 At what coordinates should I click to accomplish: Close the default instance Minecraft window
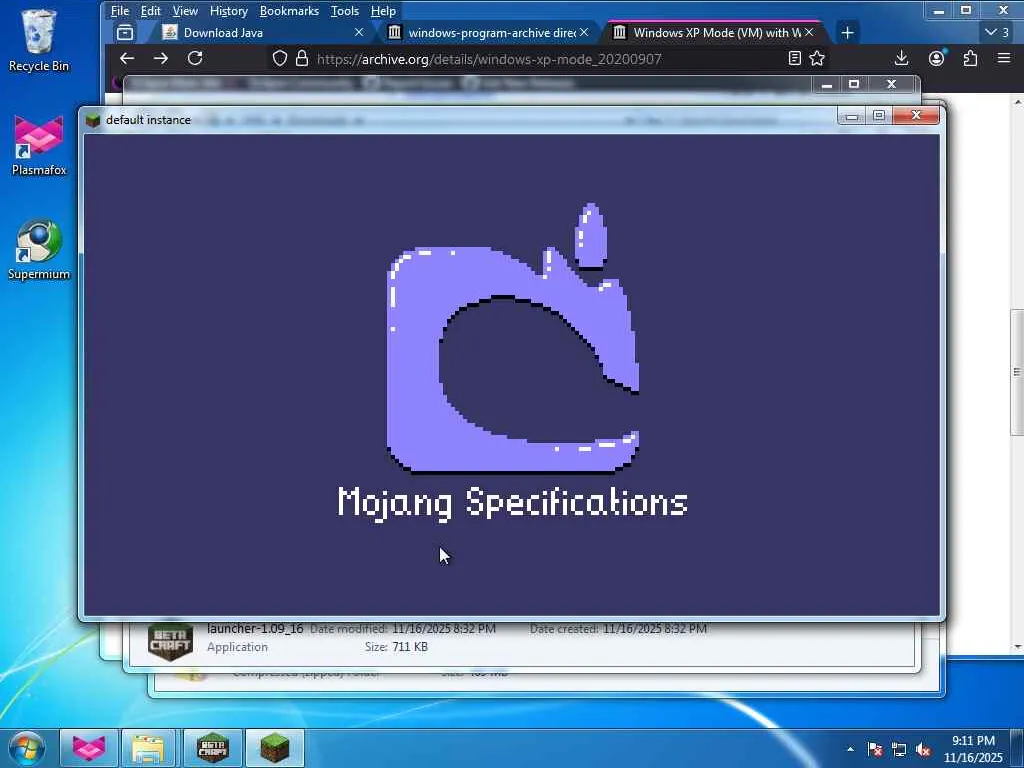[x=916, y=116]
